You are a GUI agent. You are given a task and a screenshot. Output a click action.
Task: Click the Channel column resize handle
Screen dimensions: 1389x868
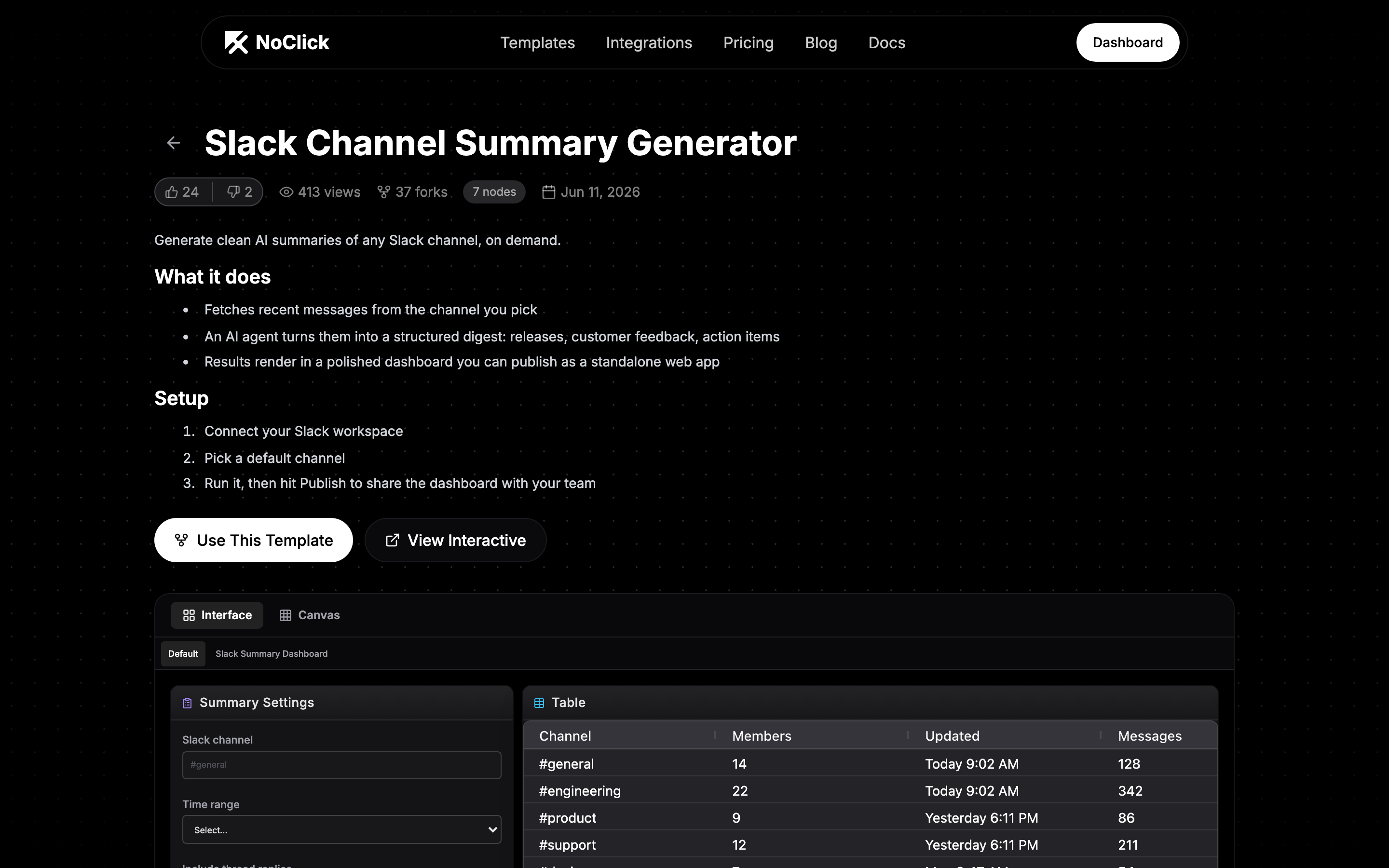point(715,735)
